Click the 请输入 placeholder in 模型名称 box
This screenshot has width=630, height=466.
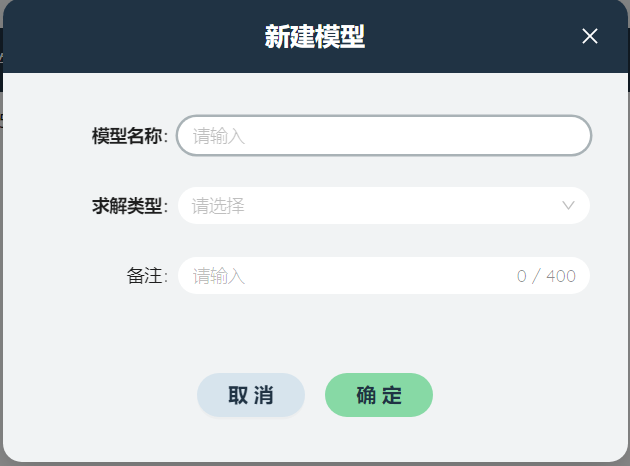[x=219, y=136]
